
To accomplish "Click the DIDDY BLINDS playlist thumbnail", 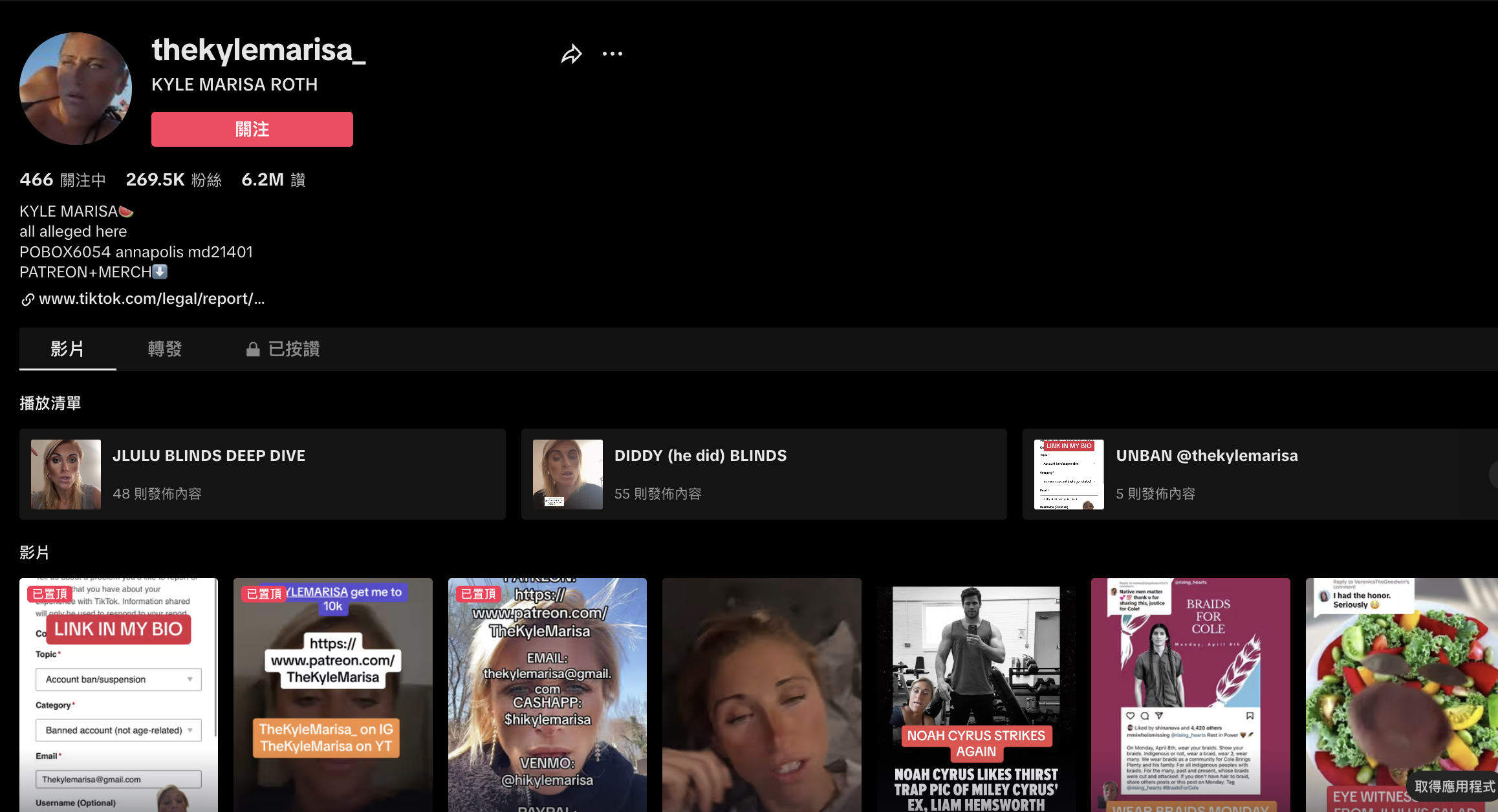I will point(568,475).
